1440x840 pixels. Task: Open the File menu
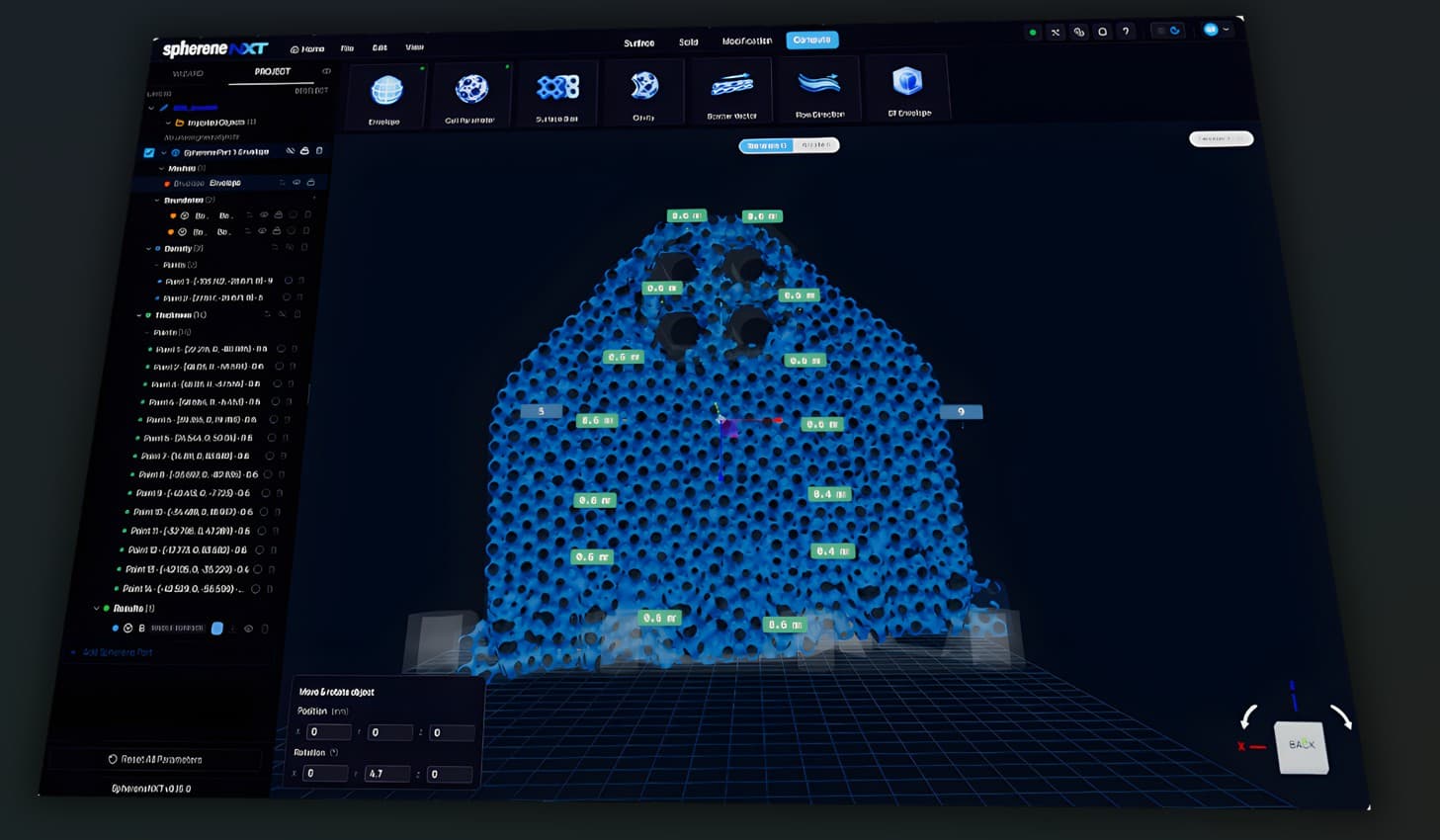pyautogui.click(x=347, y=47)
